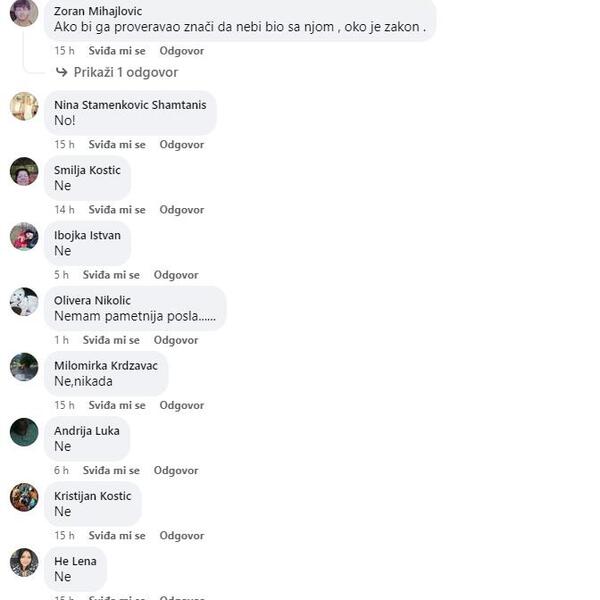
Task: Click Nina Stamenkovic Shamtanis avatar
Action: (24, 106)
